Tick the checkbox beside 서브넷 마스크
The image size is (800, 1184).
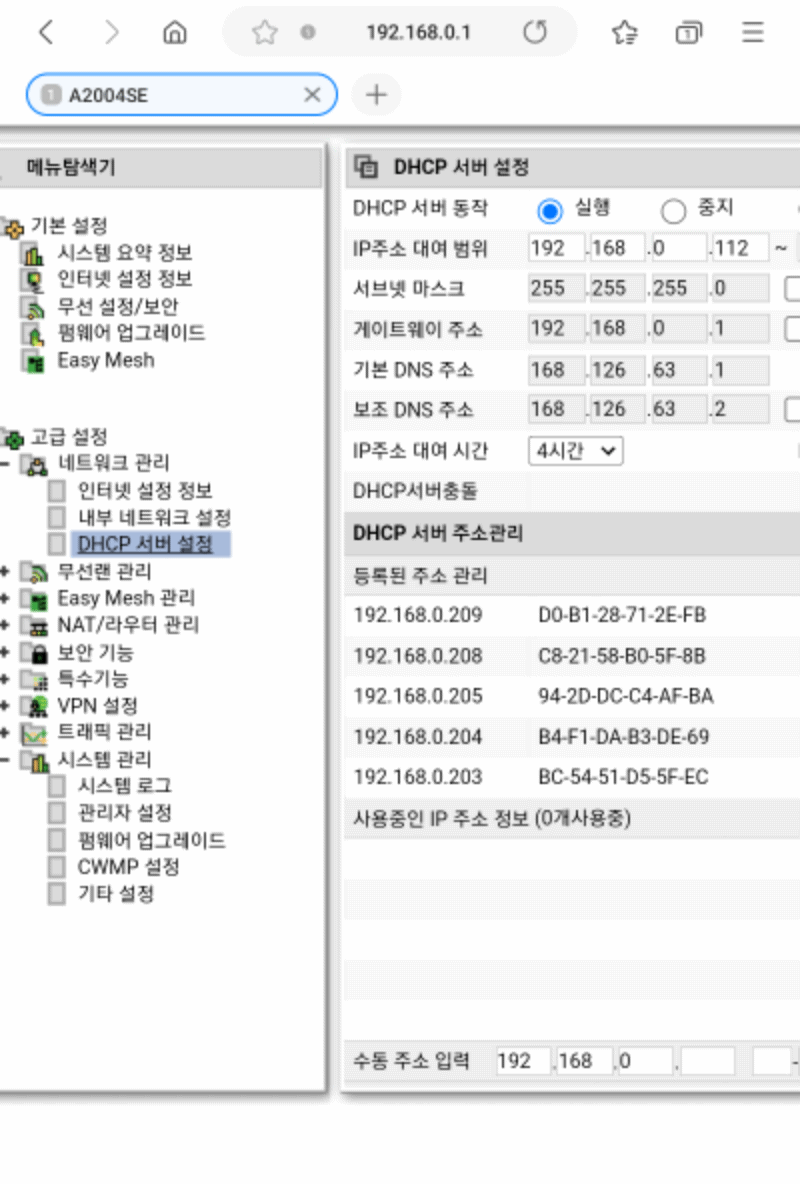tap(792, 288)
